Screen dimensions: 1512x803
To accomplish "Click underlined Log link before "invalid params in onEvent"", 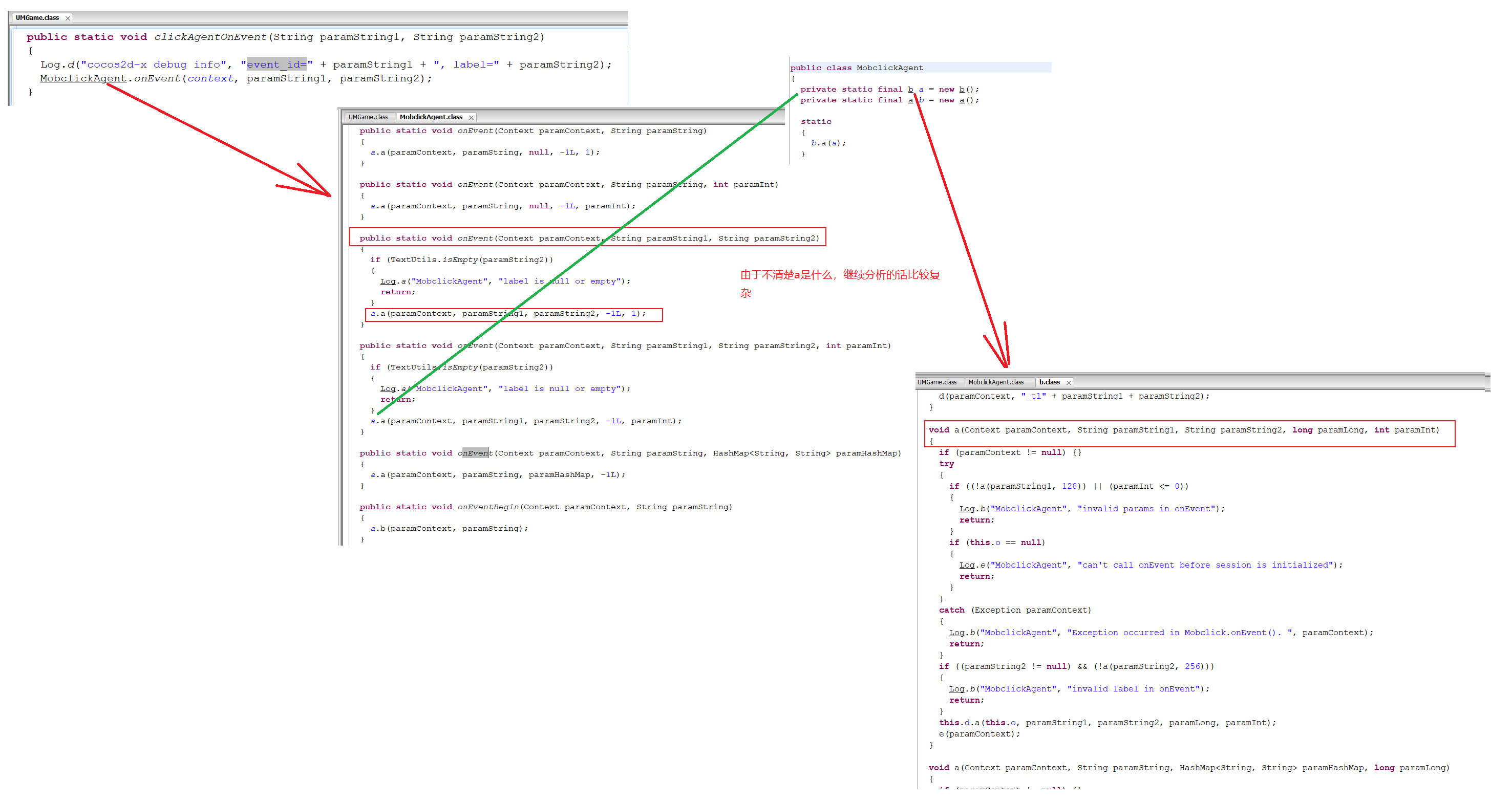I will [x=967, y=509].
